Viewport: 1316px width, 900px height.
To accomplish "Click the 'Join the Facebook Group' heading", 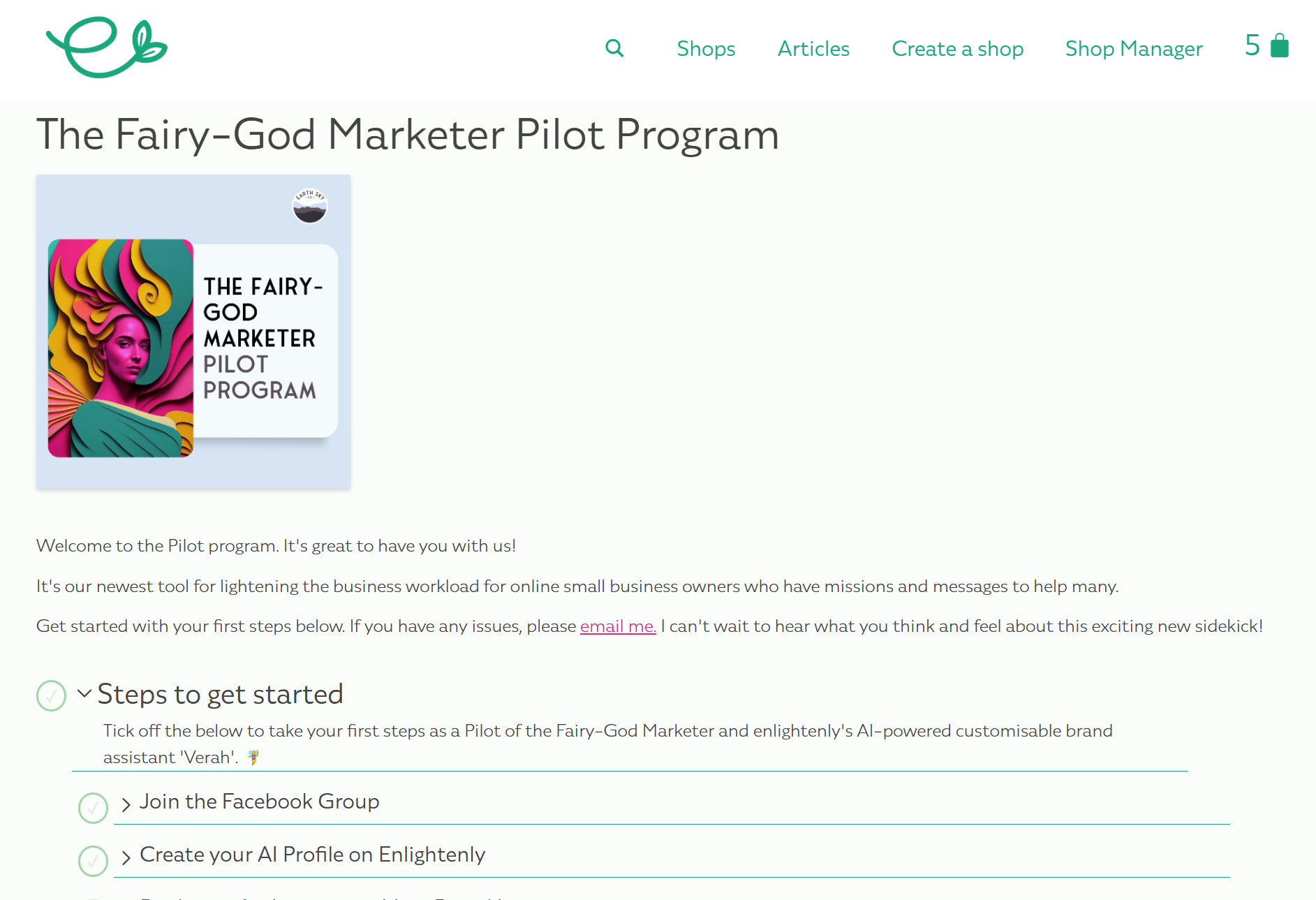I will point(259,802).
